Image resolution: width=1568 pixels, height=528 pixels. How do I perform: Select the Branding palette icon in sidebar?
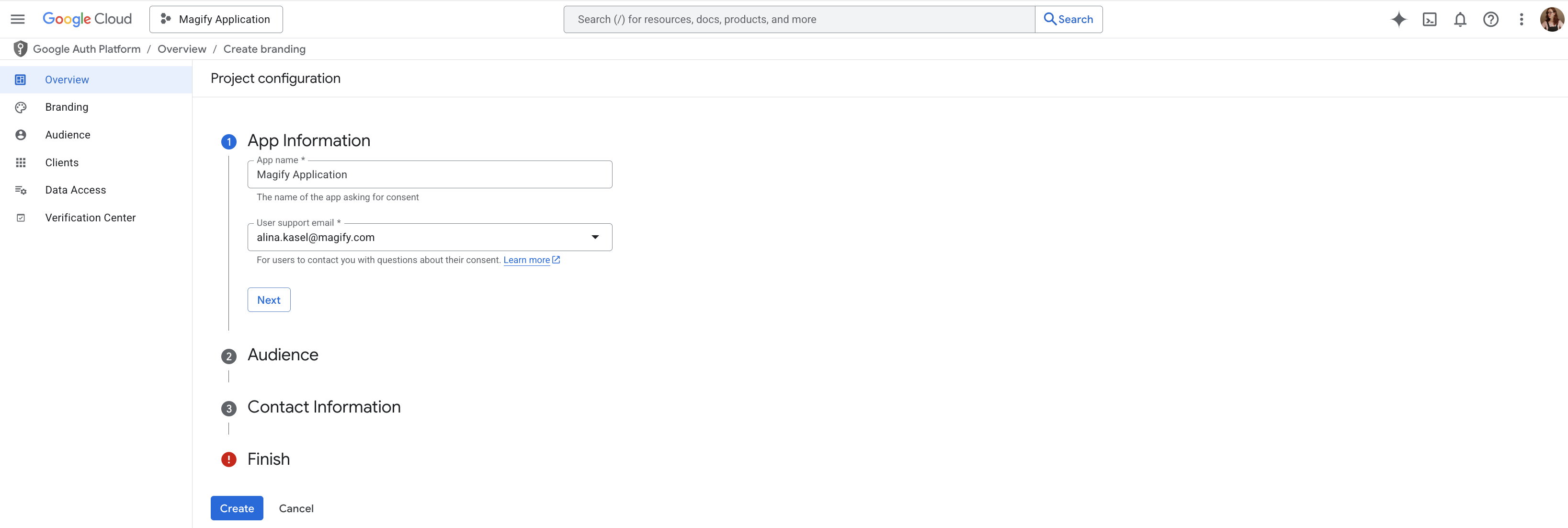coord(21,106)
